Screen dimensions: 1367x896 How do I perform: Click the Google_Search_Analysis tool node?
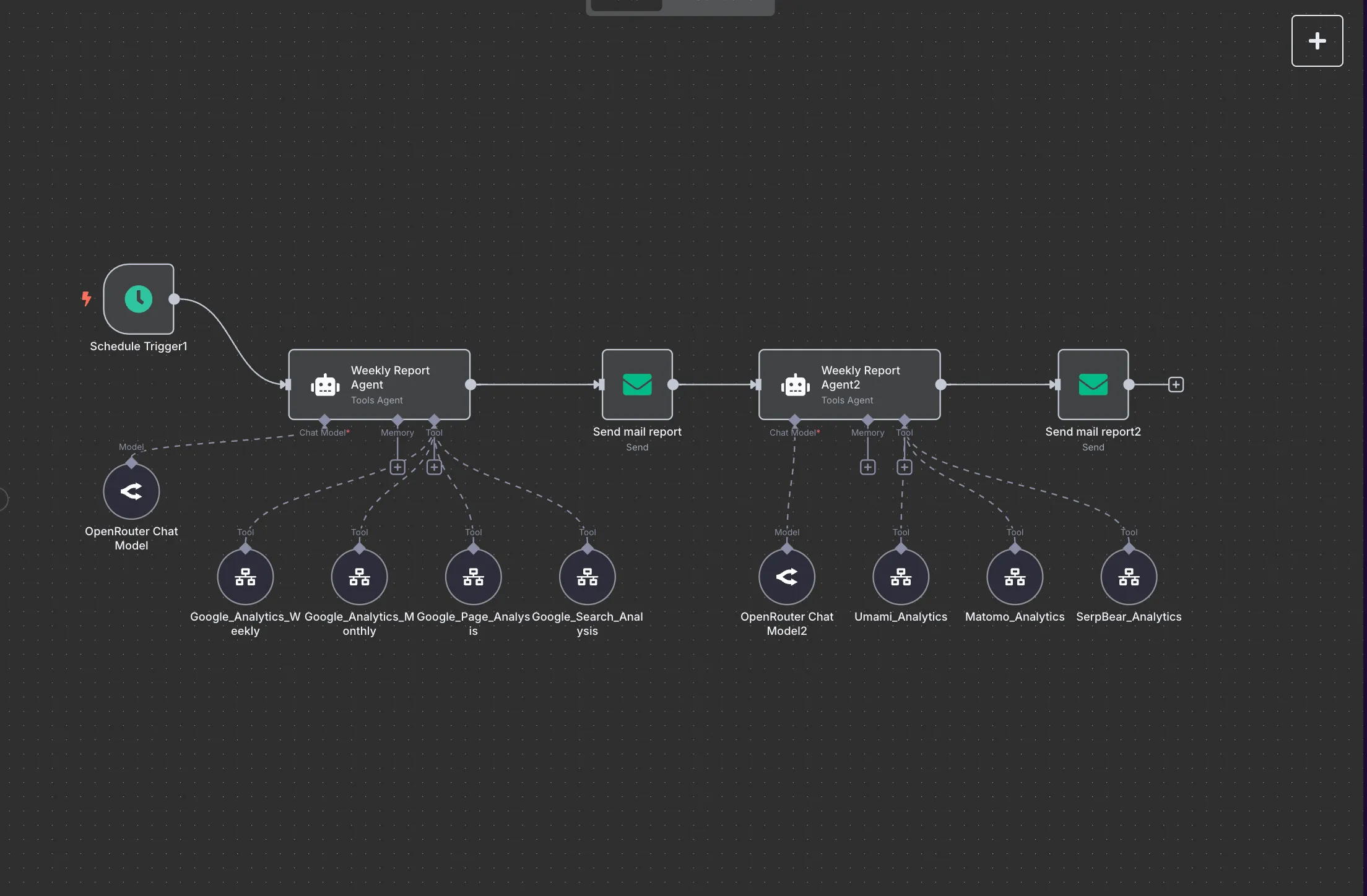587,577
